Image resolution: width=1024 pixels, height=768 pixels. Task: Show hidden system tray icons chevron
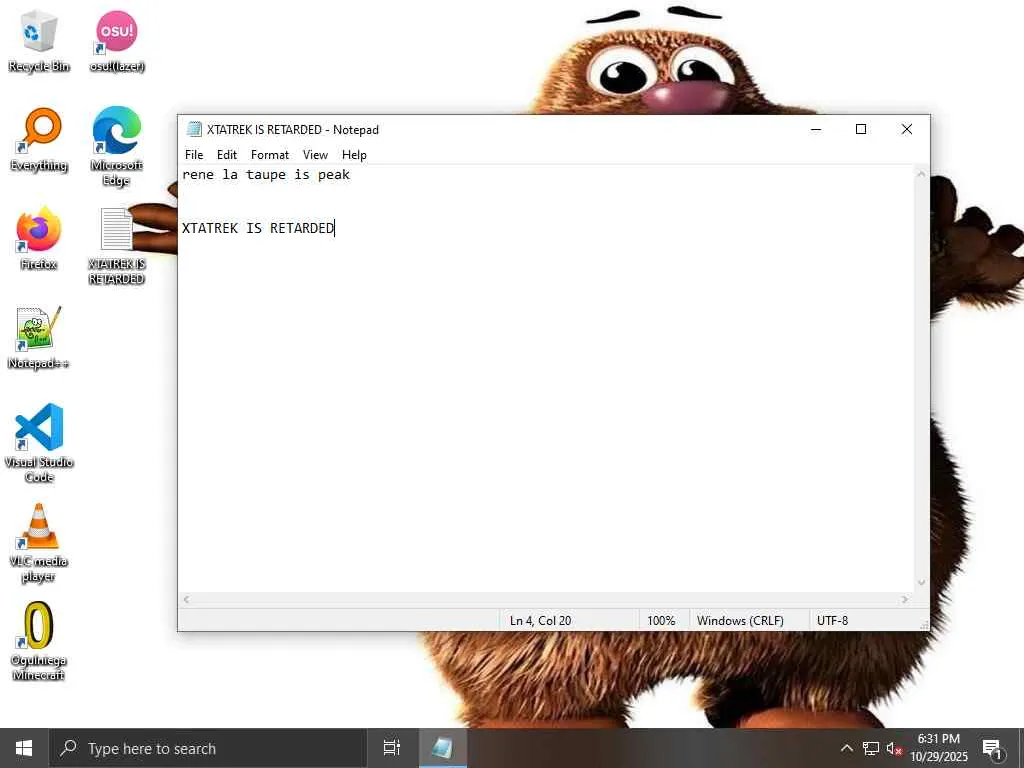pyautogui.click(x=846, y=748)
